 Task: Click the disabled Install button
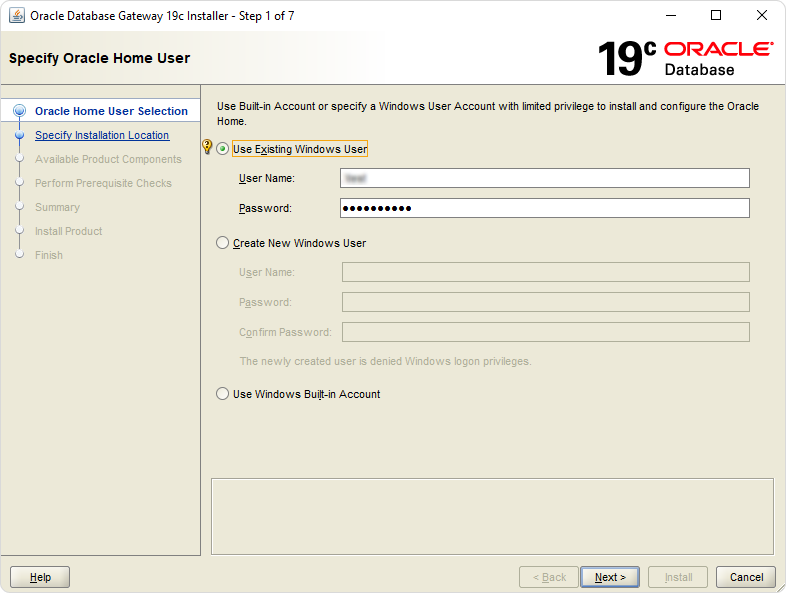pos(678,577)
